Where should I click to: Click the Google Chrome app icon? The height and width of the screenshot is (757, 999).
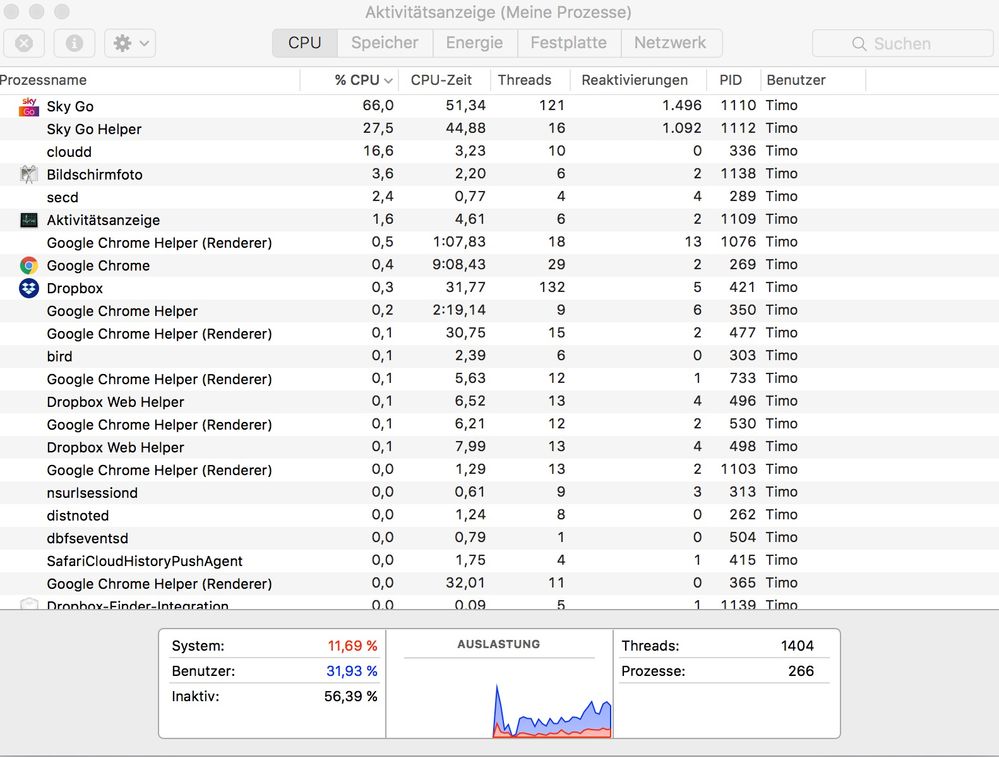point(29,265)
